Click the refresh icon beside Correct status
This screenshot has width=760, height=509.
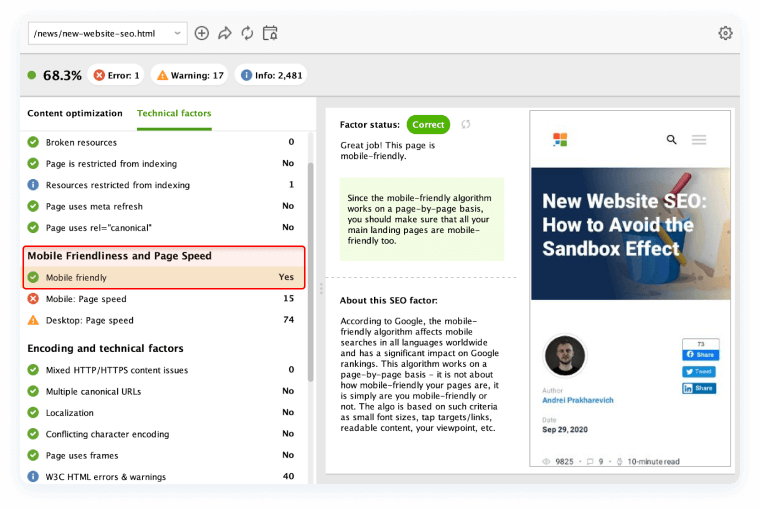(466, 125)
